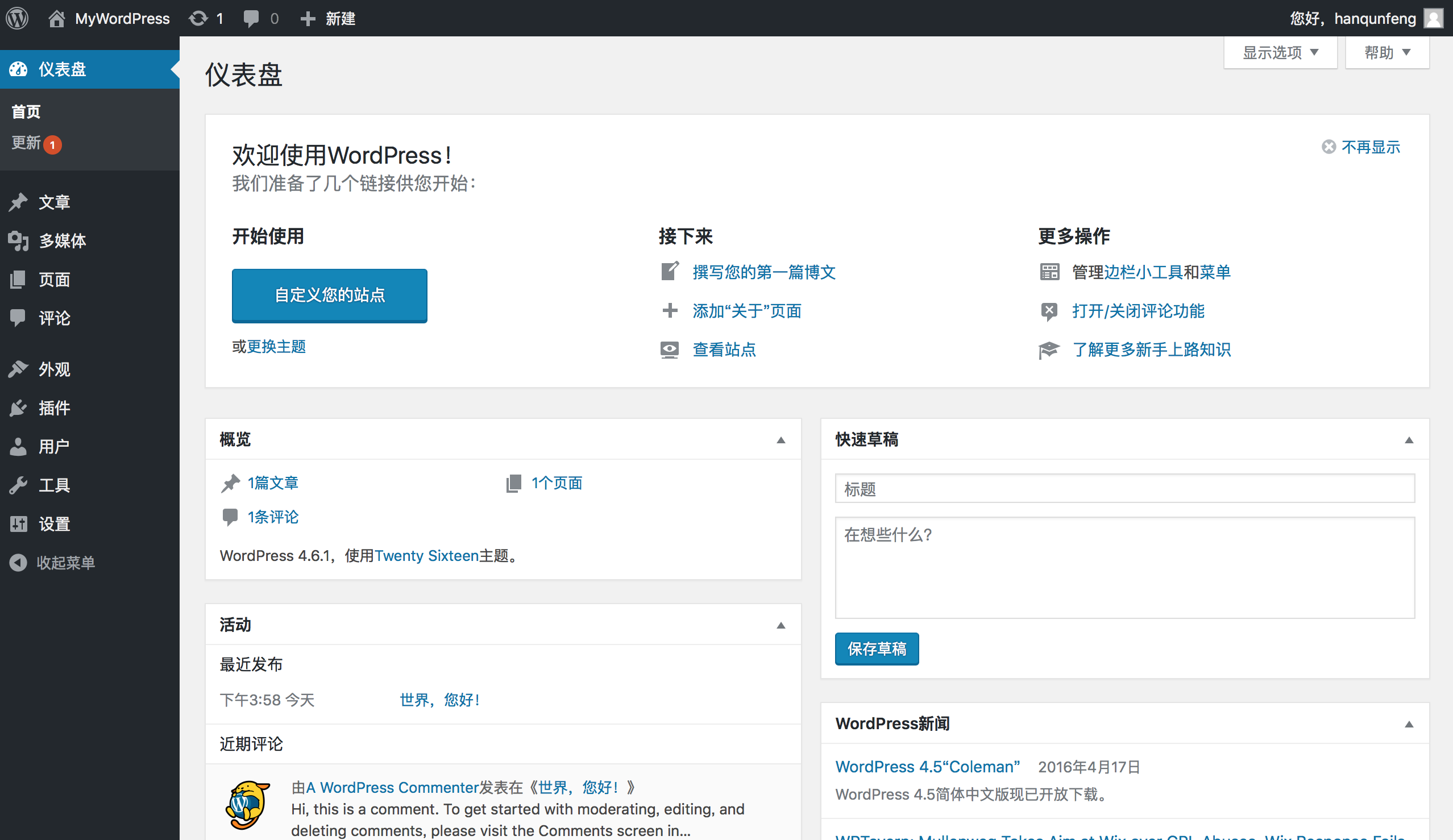
Task: Click the Wapuu commenter avatar thumbnail
Action: click(248, 805)
